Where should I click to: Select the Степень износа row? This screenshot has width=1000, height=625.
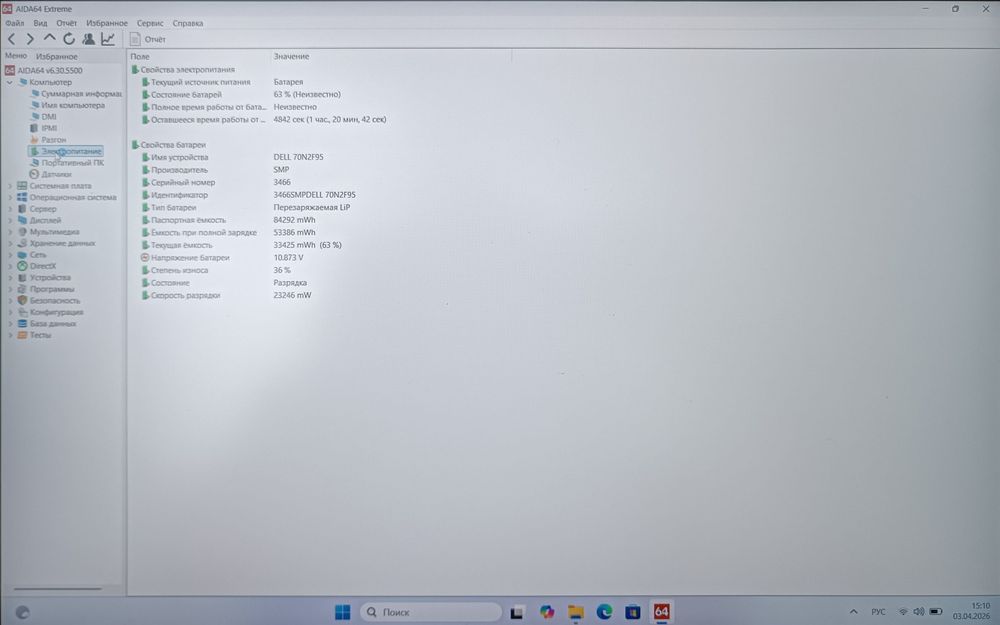pos(319,270)
